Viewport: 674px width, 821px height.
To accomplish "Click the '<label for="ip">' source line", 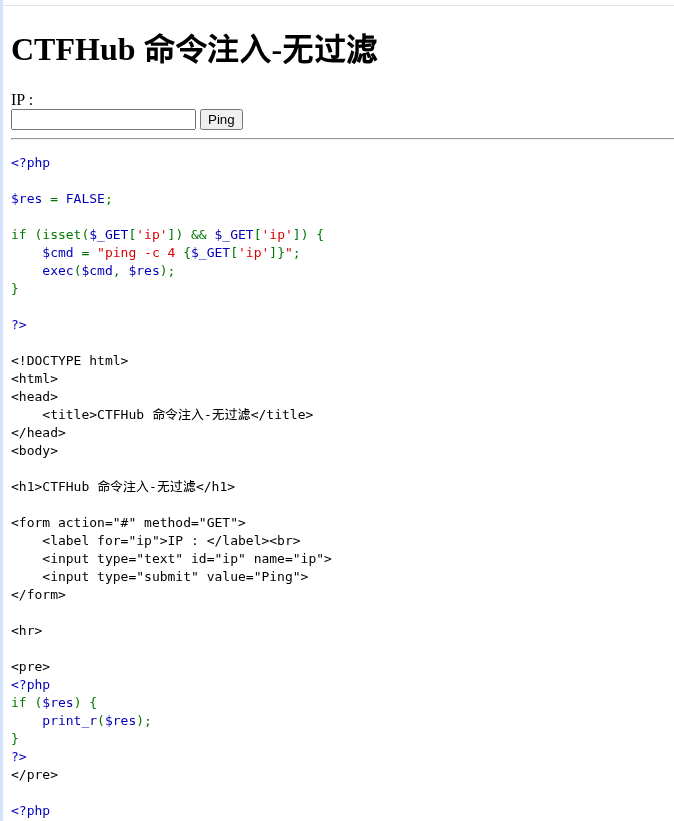I will point(171,540).
